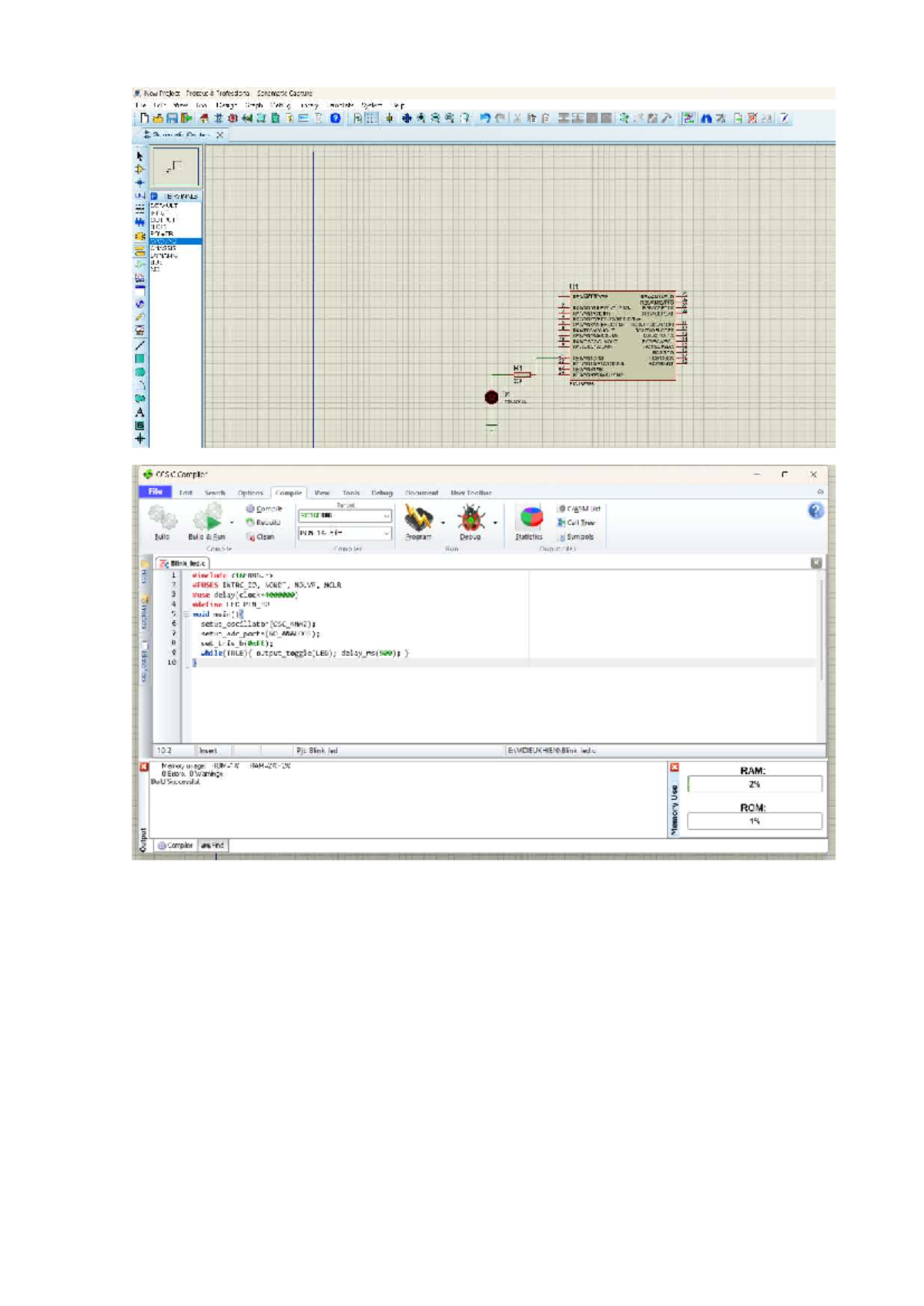Open the Build & Run dropdown arrow

click(232, 523)
